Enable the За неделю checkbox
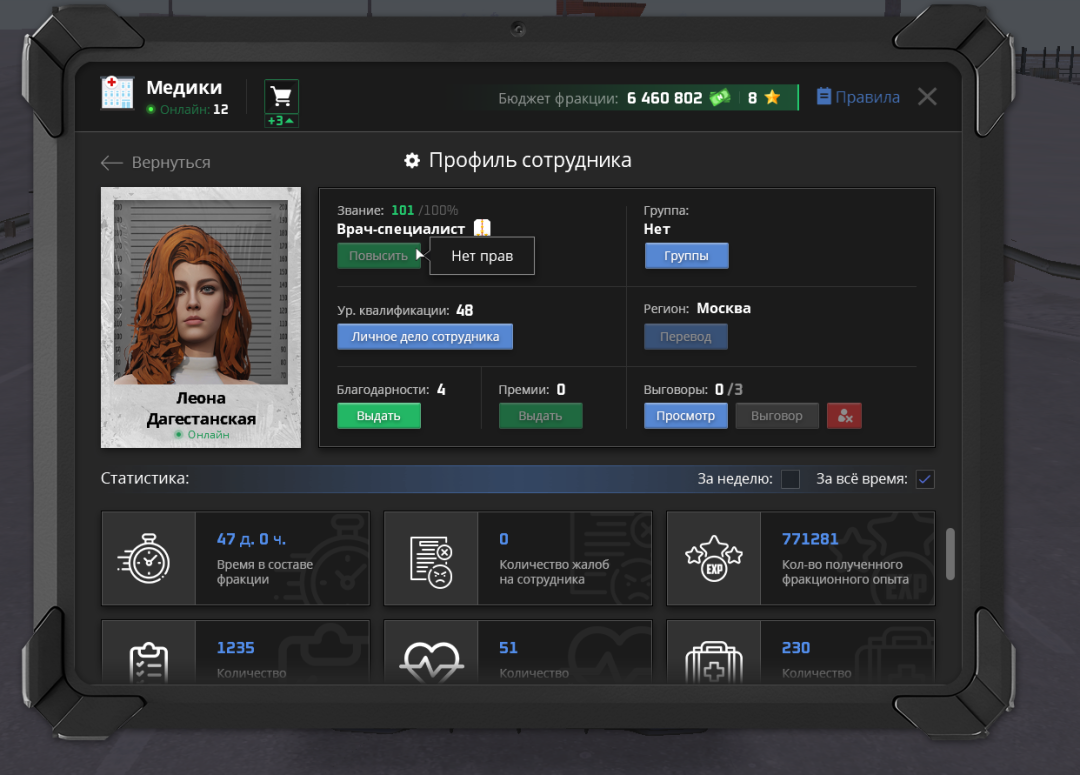This screenshot has width=1080, height=775. click(x=790, y=479)
